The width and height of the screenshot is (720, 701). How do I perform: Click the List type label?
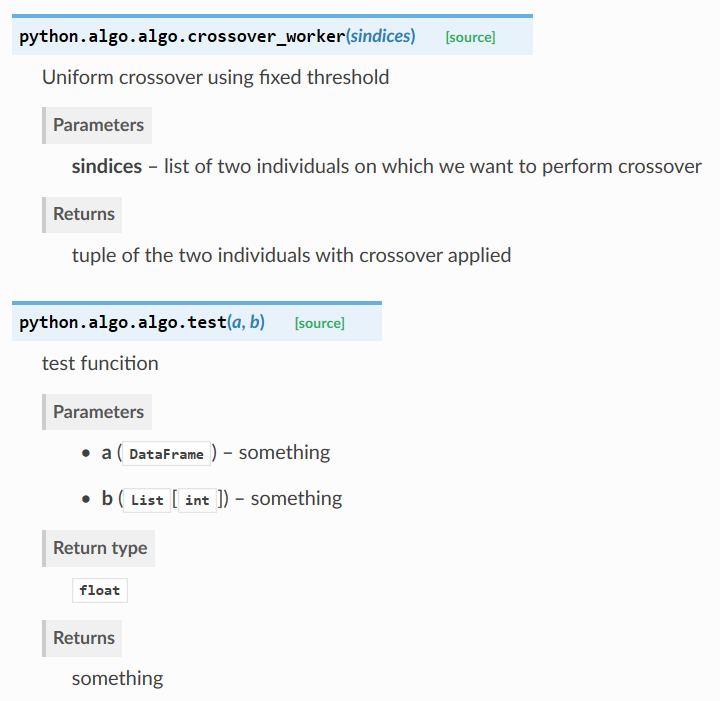click(147, 500)
